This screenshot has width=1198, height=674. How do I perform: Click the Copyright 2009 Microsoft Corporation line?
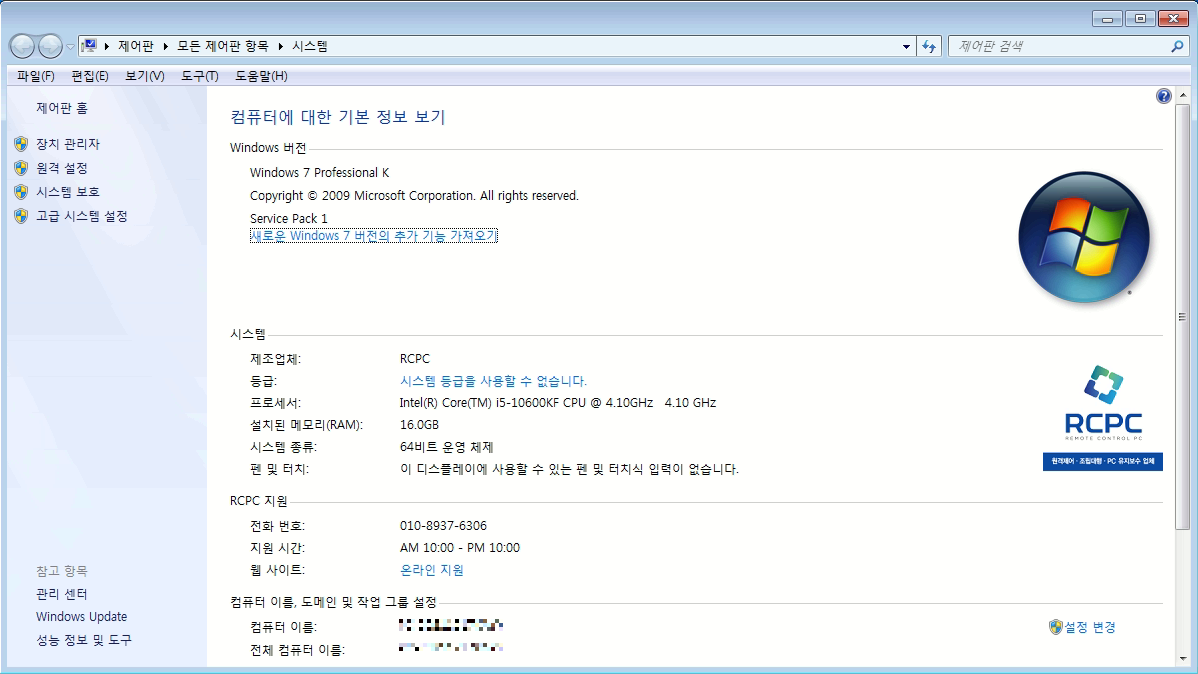414,196
